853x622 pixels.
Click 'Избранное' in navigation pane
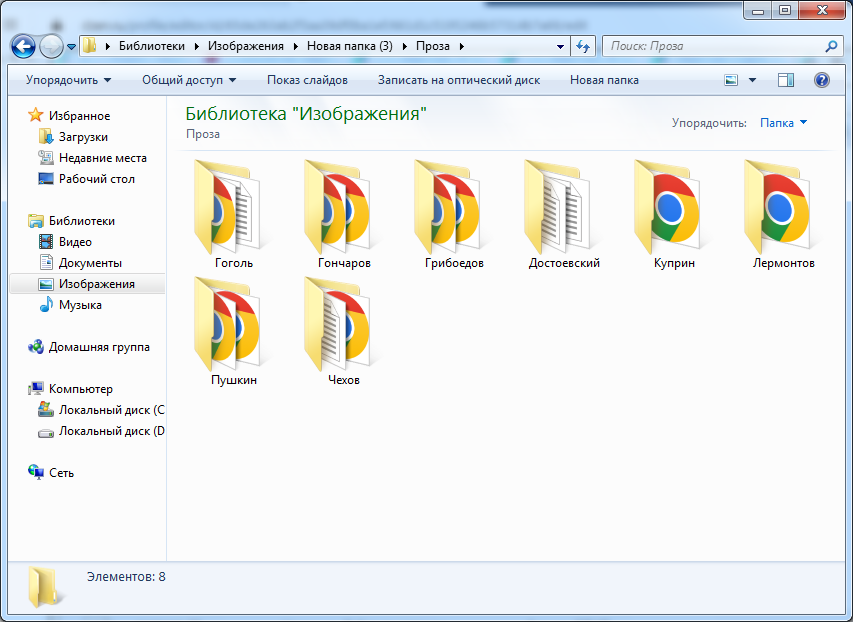[x=79, y=116]
